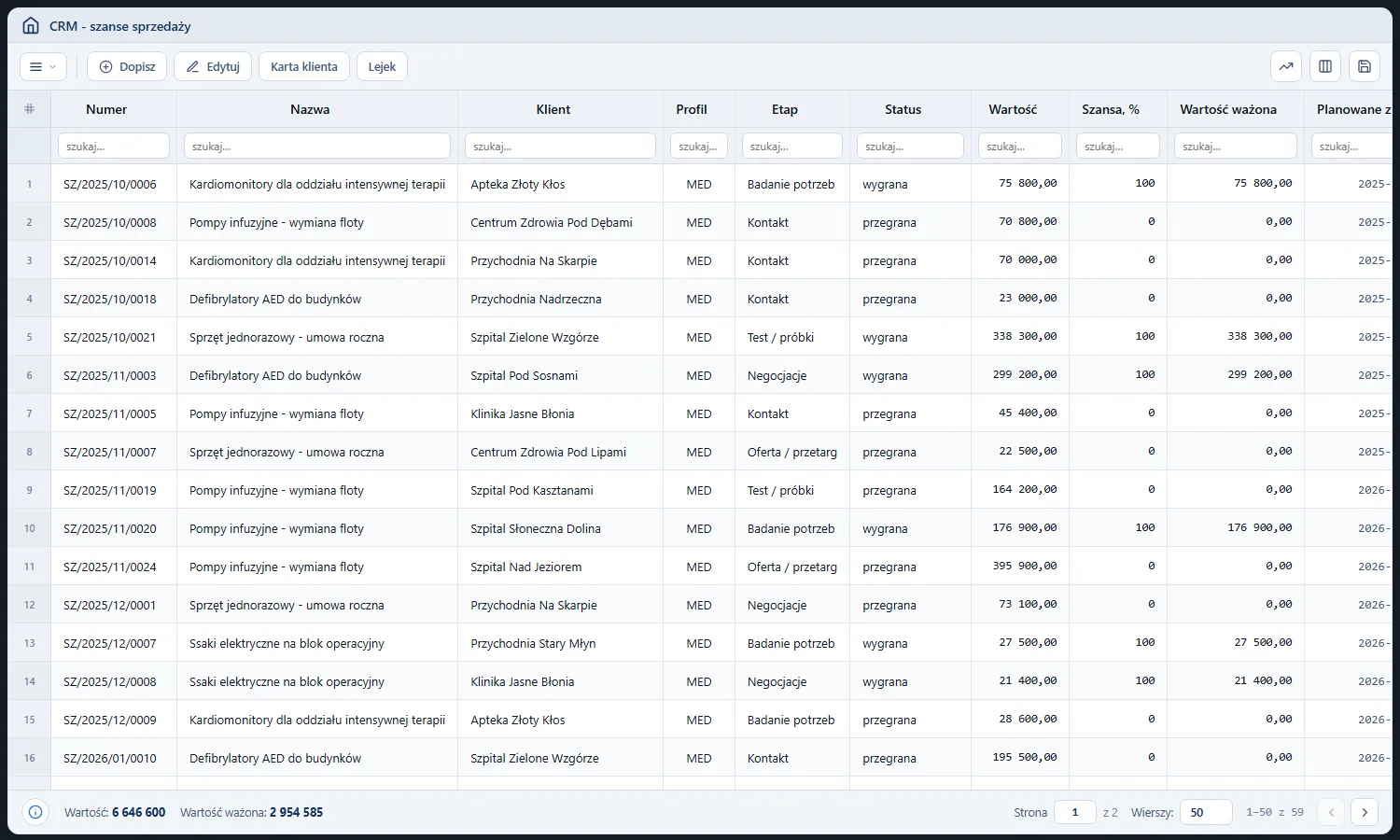The image size is (1400, 840).
Task: Click client Przychodnia Nadrzeczna
Action: tap(536, 299)
